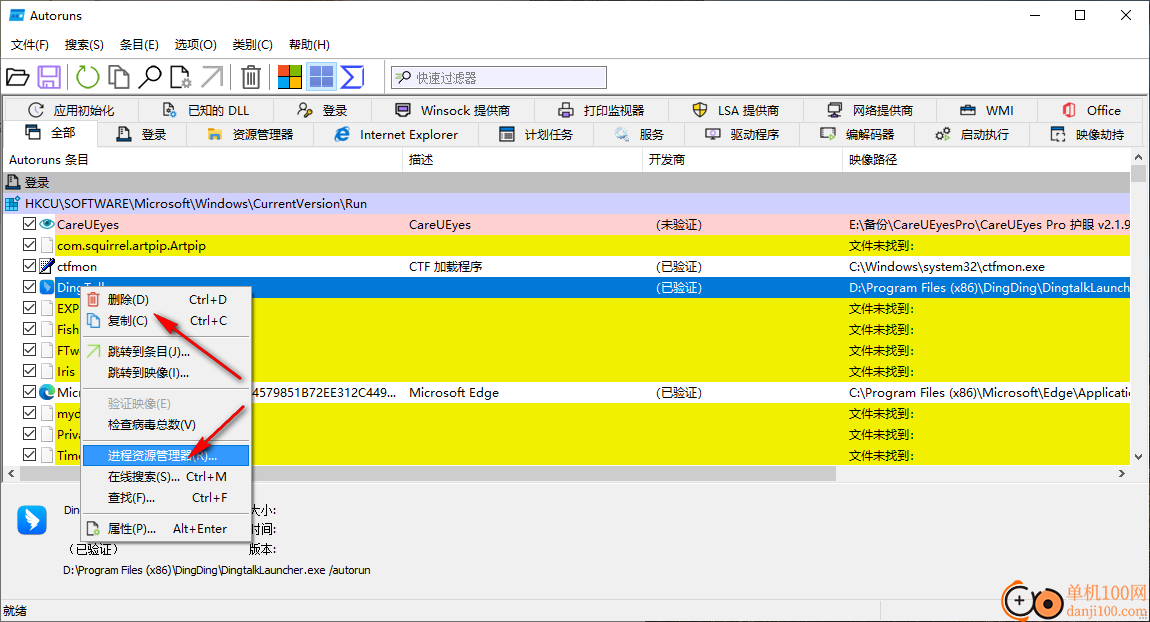The width and height of the screenshot is (1150, 622).
Task: Click the blank file icon of com.squirrel.artpip.Artpip
Action: point(47,245)
